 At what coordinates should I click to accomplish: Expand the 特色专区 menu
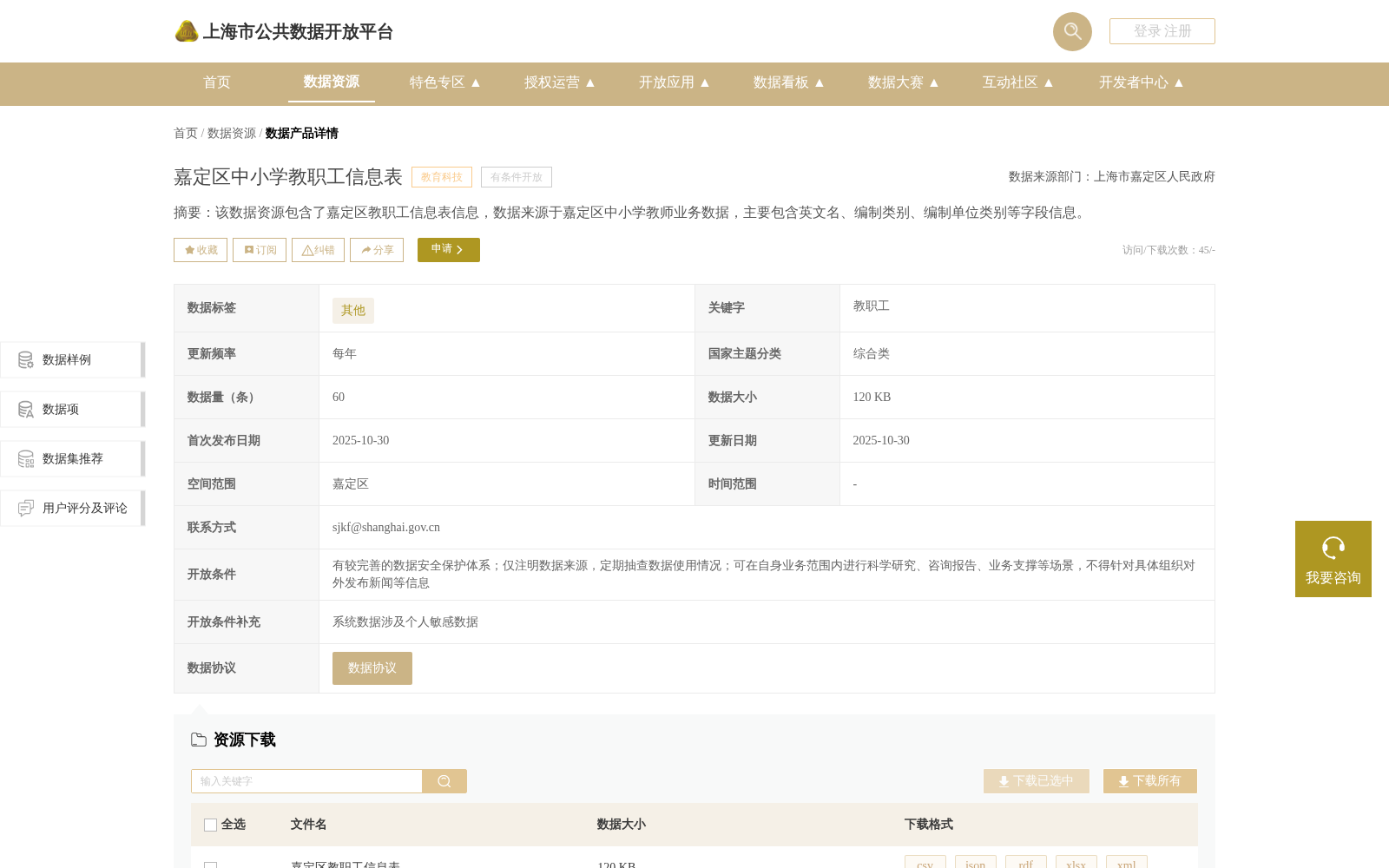pos(445,82)
